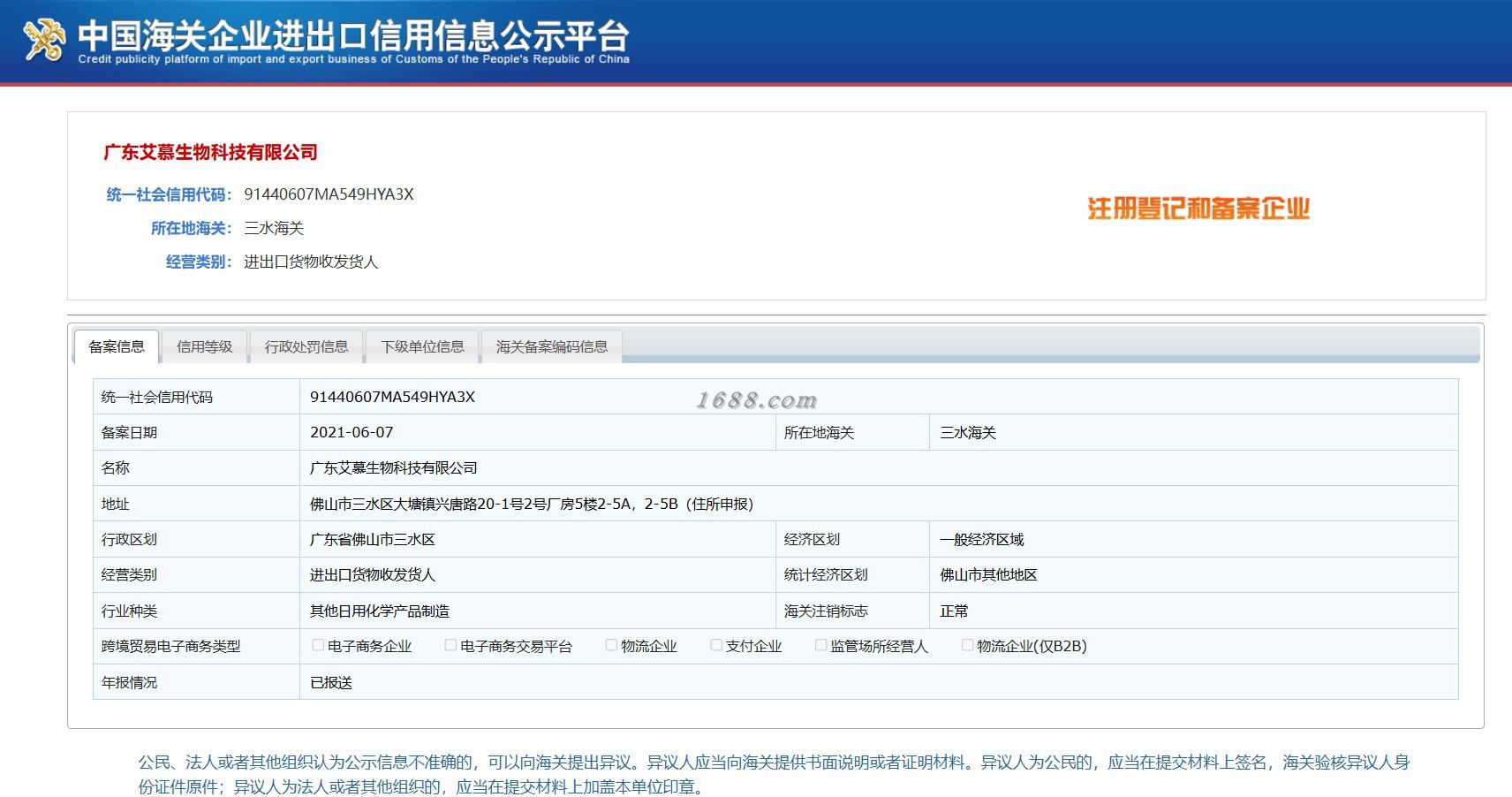Select the 统计经济区划 value 佛山市其他地区

[x=988, y=574]
